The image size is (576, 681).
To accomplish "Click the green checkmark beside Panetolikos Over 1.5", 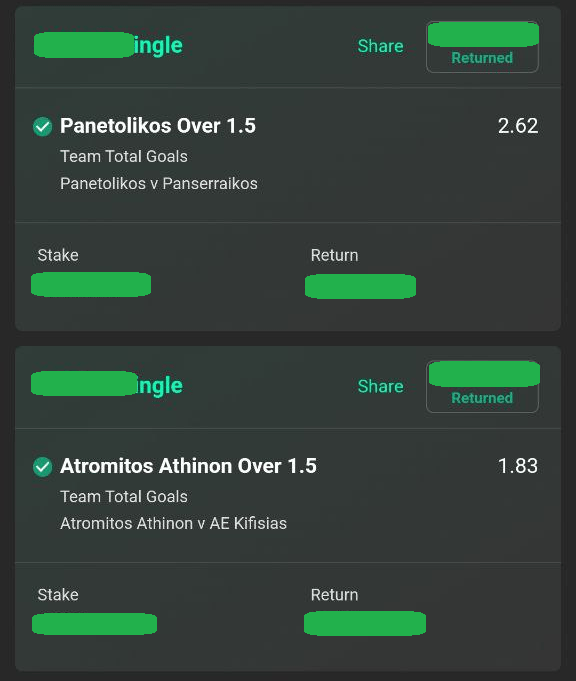I will [43, 127].
